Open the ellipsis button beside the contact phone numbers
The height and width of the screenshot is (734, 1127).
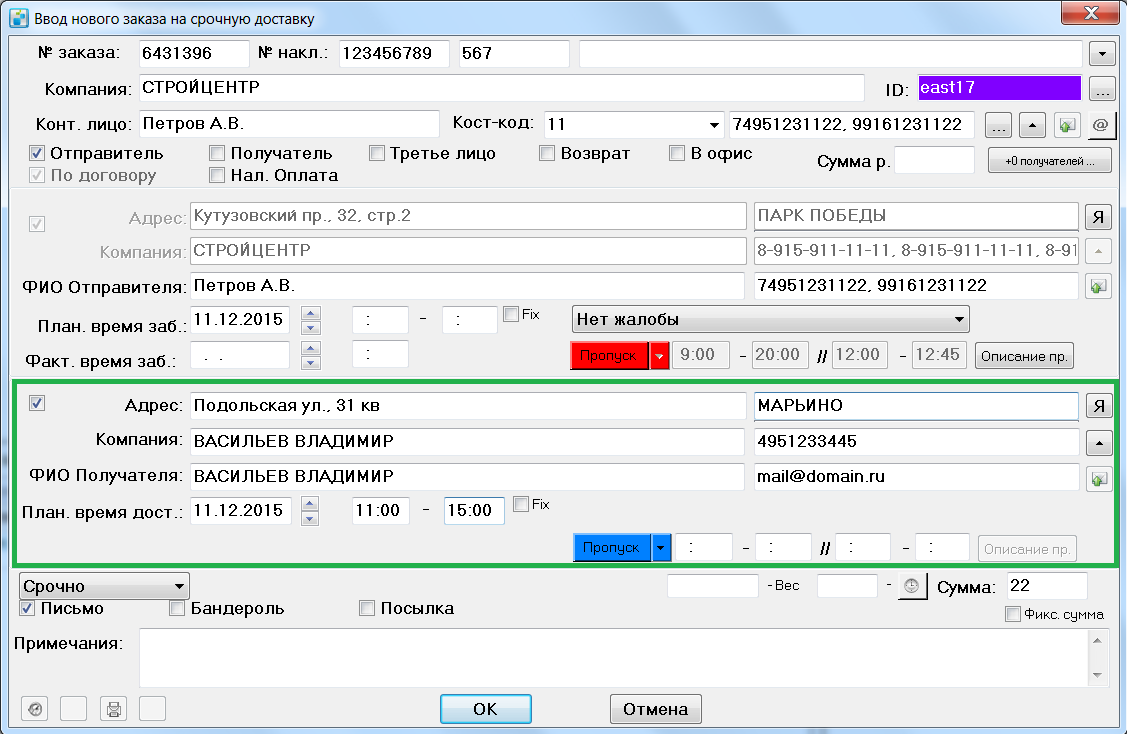(998, 125)
